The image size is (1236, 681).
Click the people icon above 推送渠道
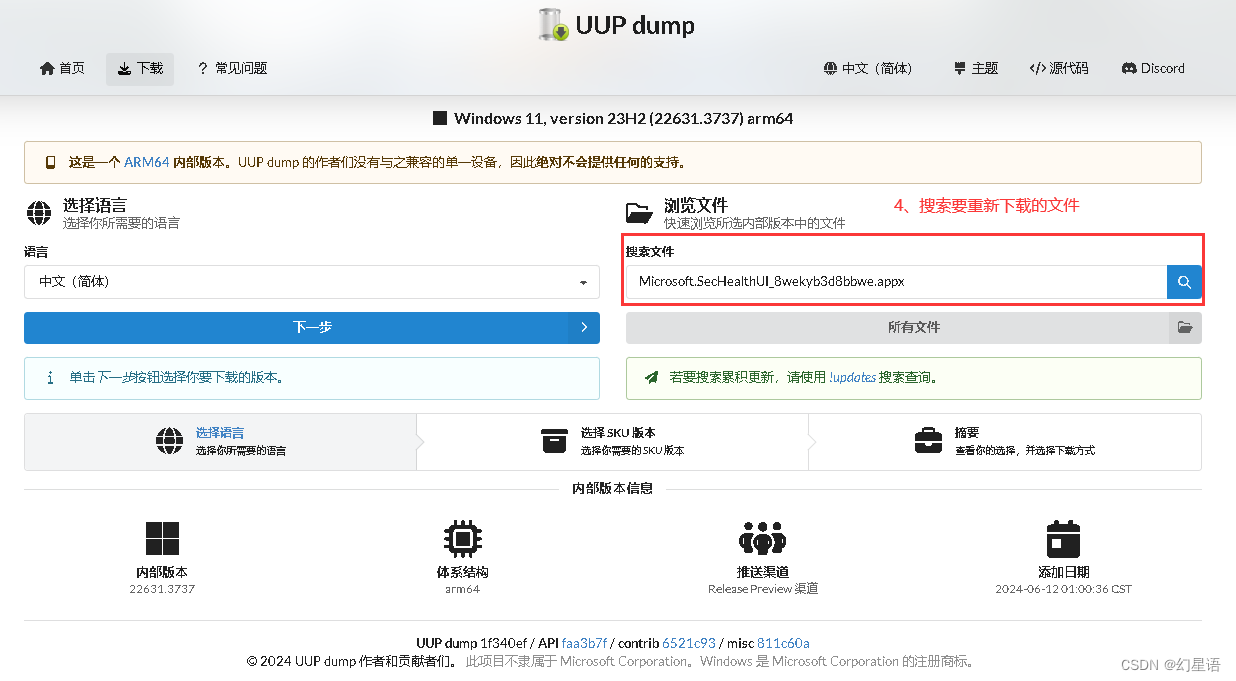[x=763, y=539]
